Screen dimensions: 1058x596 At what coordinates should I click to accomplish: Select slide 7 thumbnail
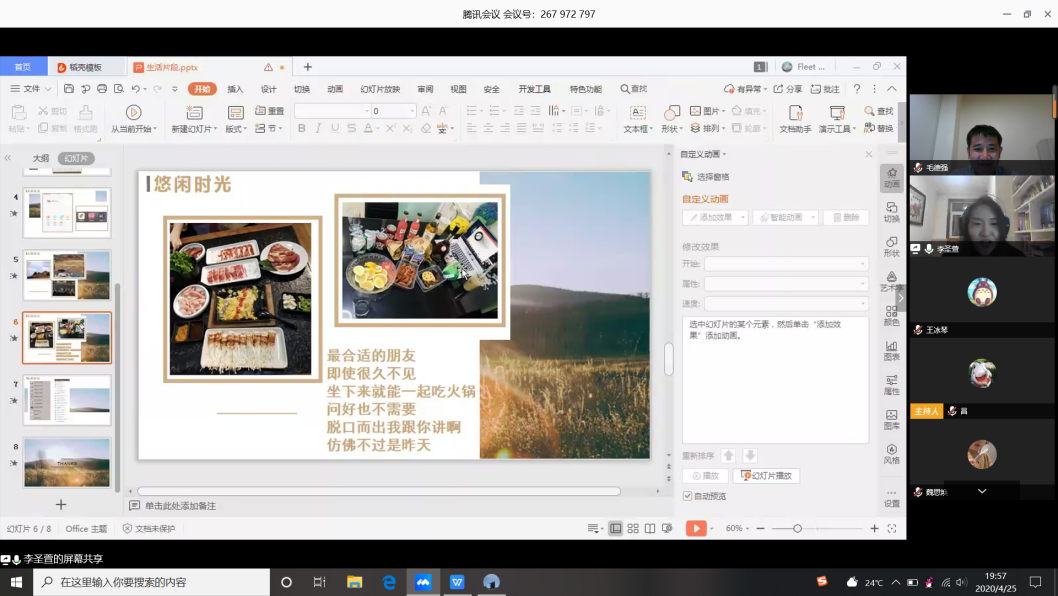[67, 400]
